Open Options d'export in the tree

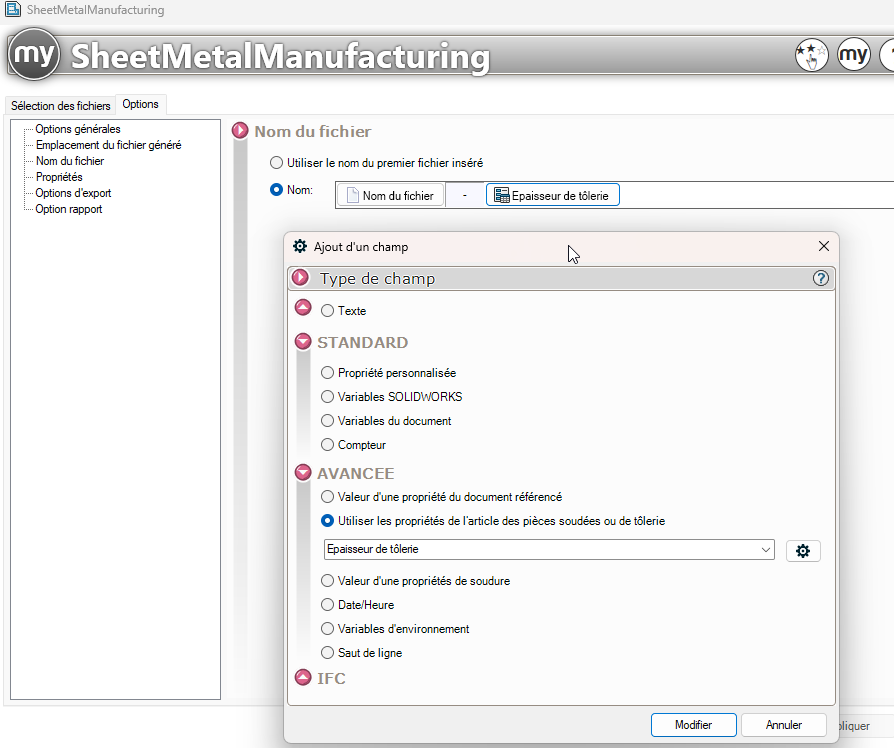[x=73, y=193]
